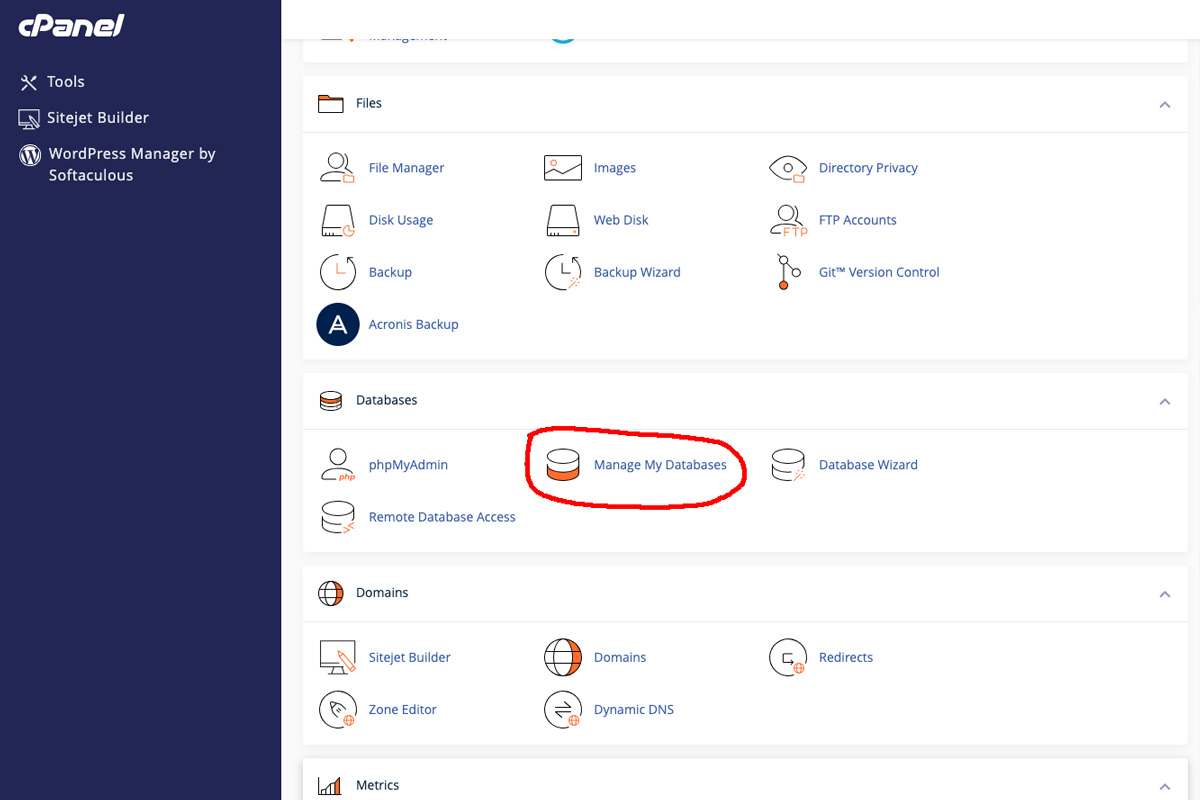This screenshot has height=800, width=1200.
Task: Open the Sitejet Builder icon in Domains
Action: click(x=338, y=657)
